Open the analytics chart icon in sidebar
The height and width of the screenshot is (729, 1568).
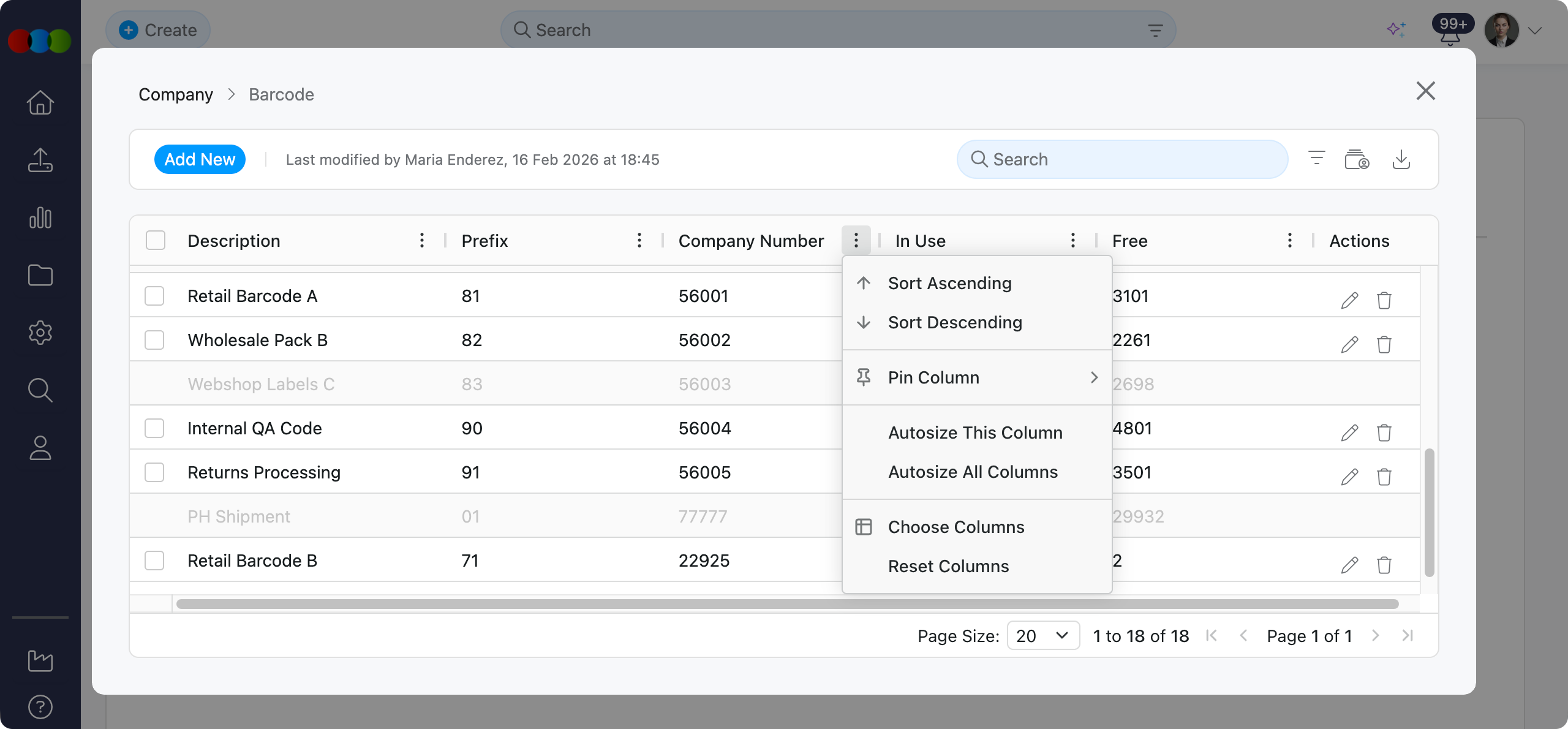[x=40, y=217]
